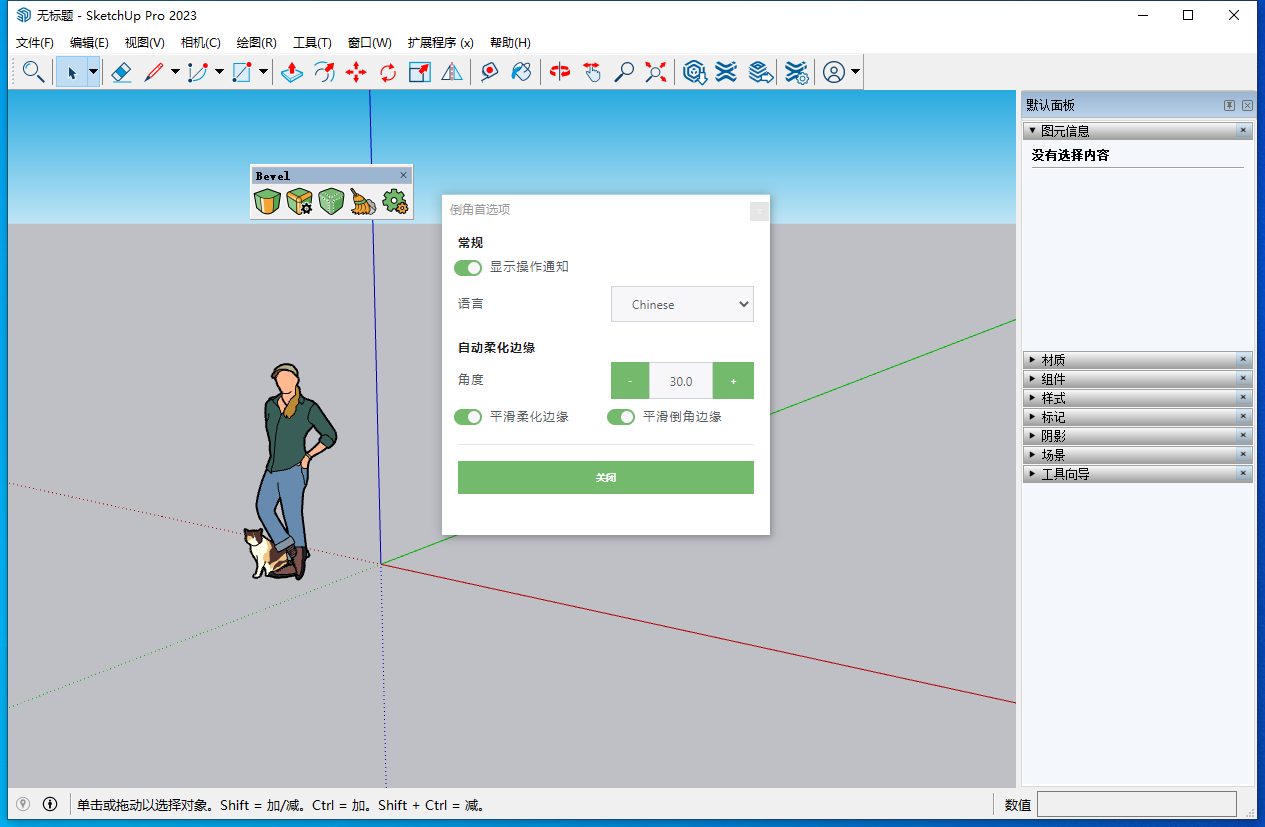The width and height of the screenshot is (1265, 827).
Task: Click the 数值 measurement input box
Action: pos(1136,804)
